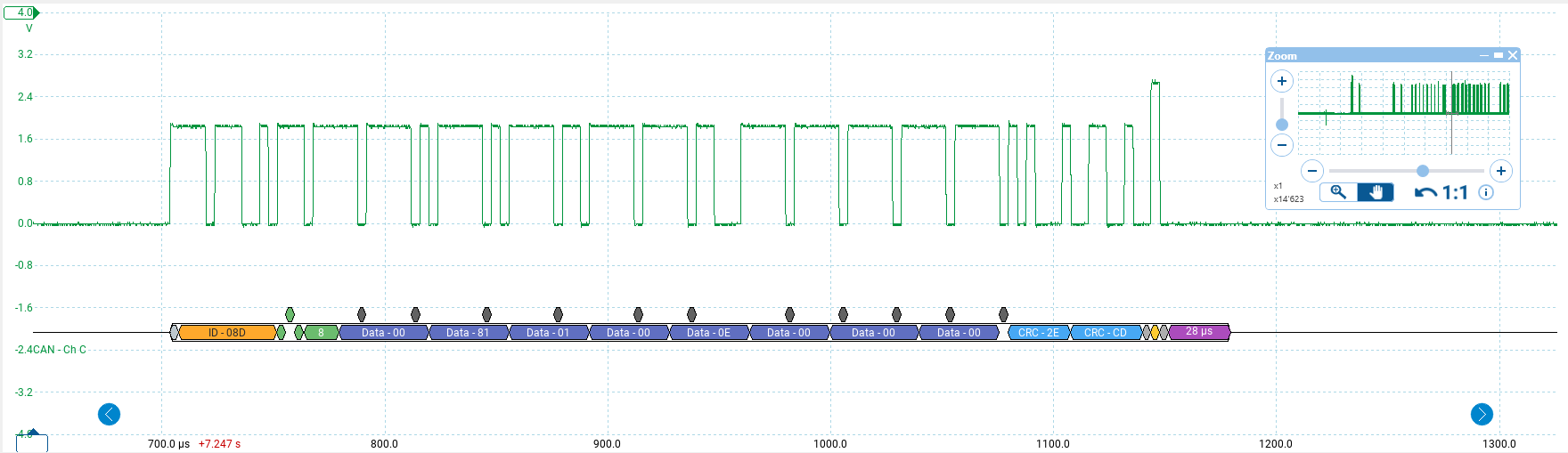The width and height of the screenshot is (1568, 453).
Task: Select the purple 28 µs packet
Action: (x=1199, y=332)
